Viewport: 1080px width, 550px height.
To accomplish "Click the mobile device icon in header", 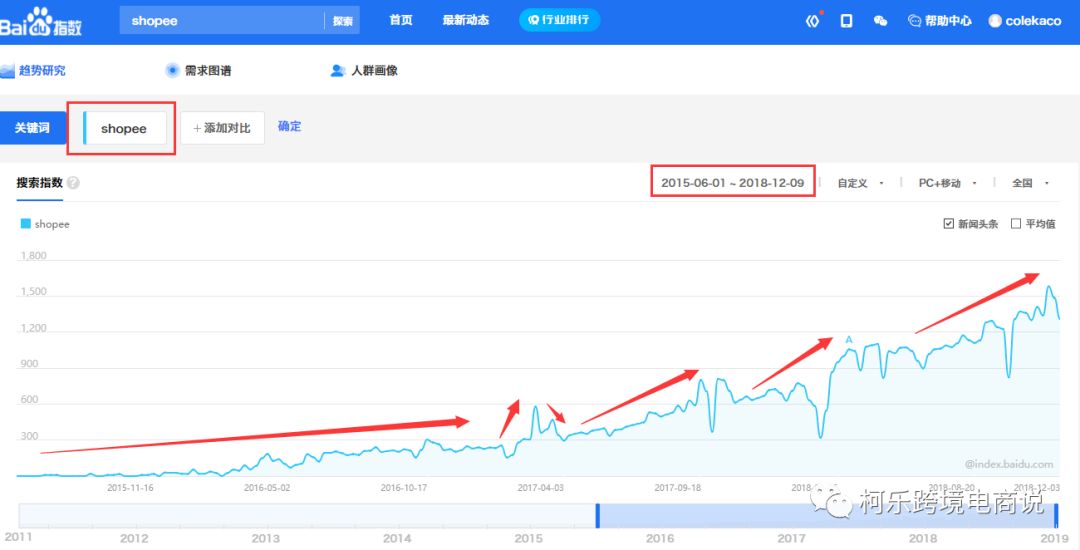I will [847, 21].
